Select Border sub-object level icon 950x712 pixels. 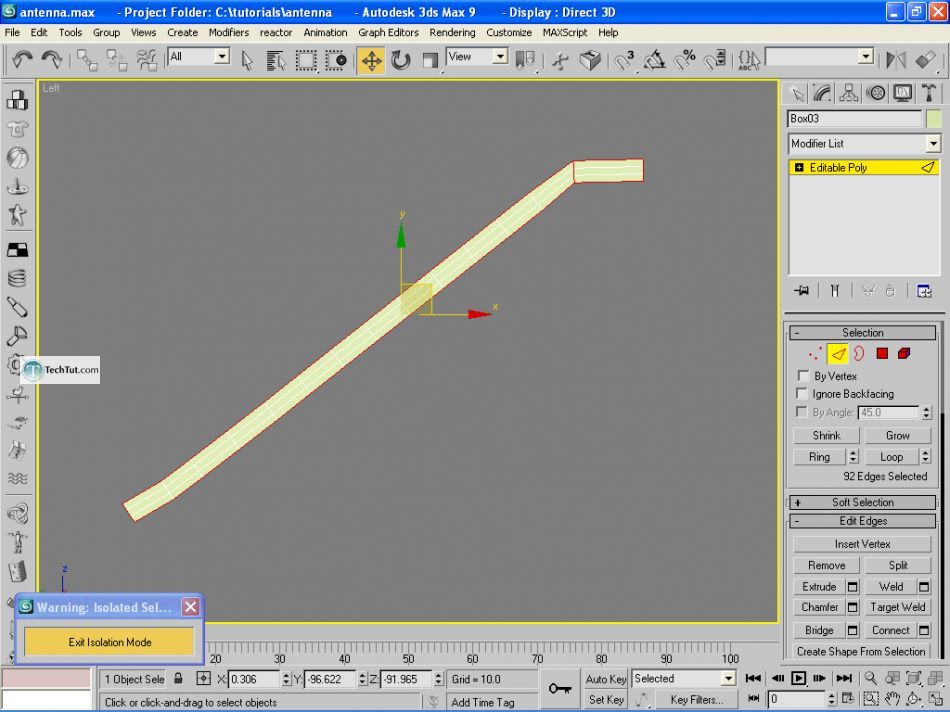(x=859, y=353)
